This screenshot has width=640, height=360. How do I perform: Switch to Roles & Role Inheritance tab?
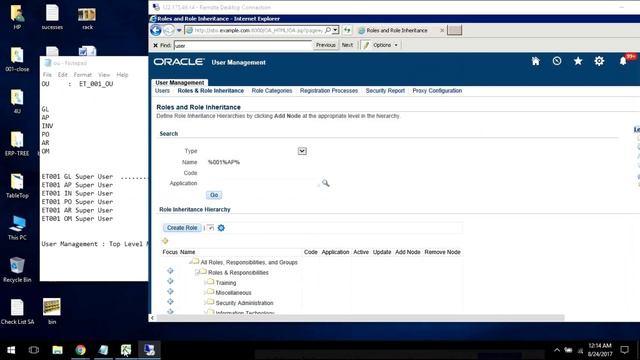(x=211, y=91)
